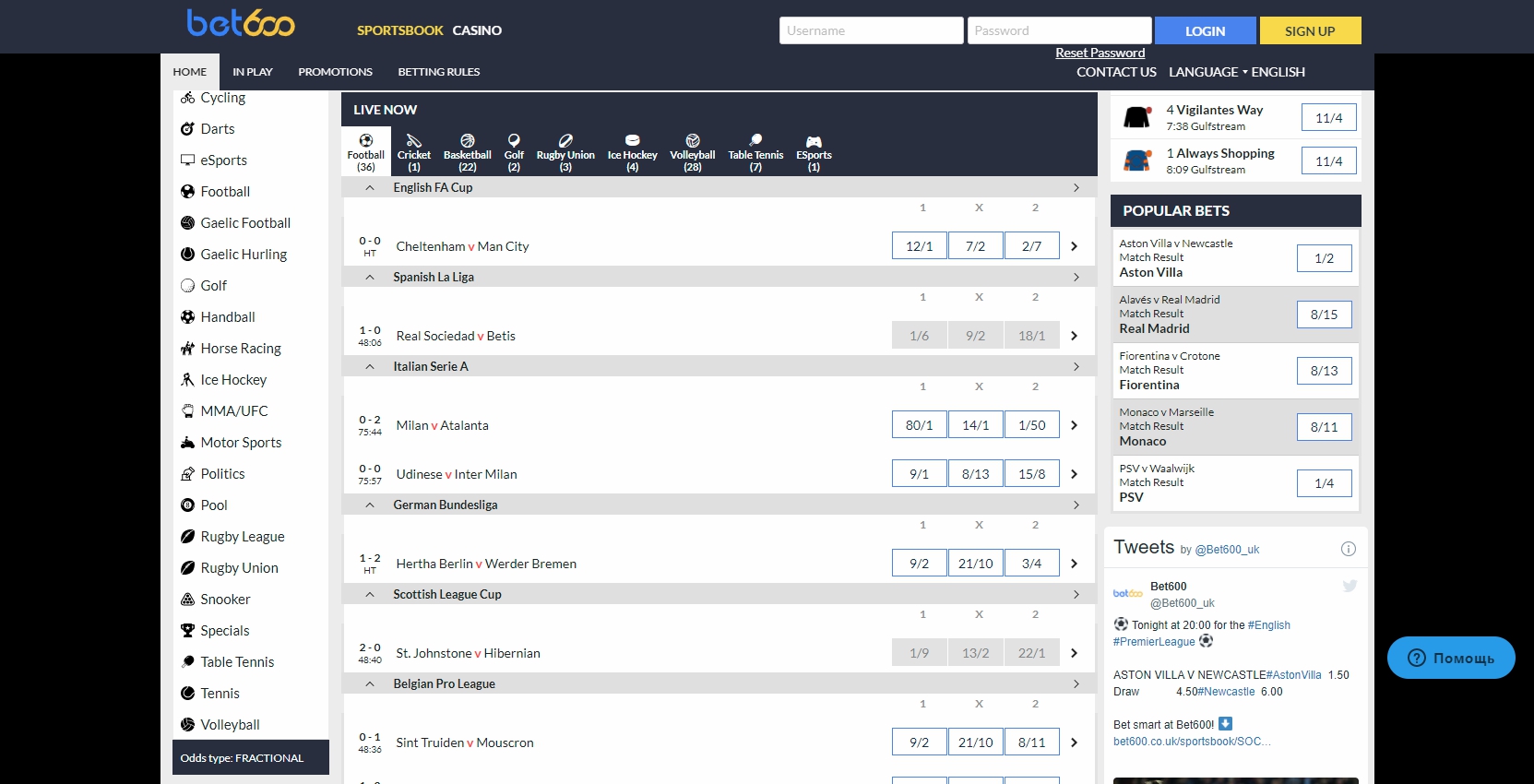Select the Handball icon in the sidebar
The height and width of the screenshot is (784, 1534).
click(x=187, y=317)
